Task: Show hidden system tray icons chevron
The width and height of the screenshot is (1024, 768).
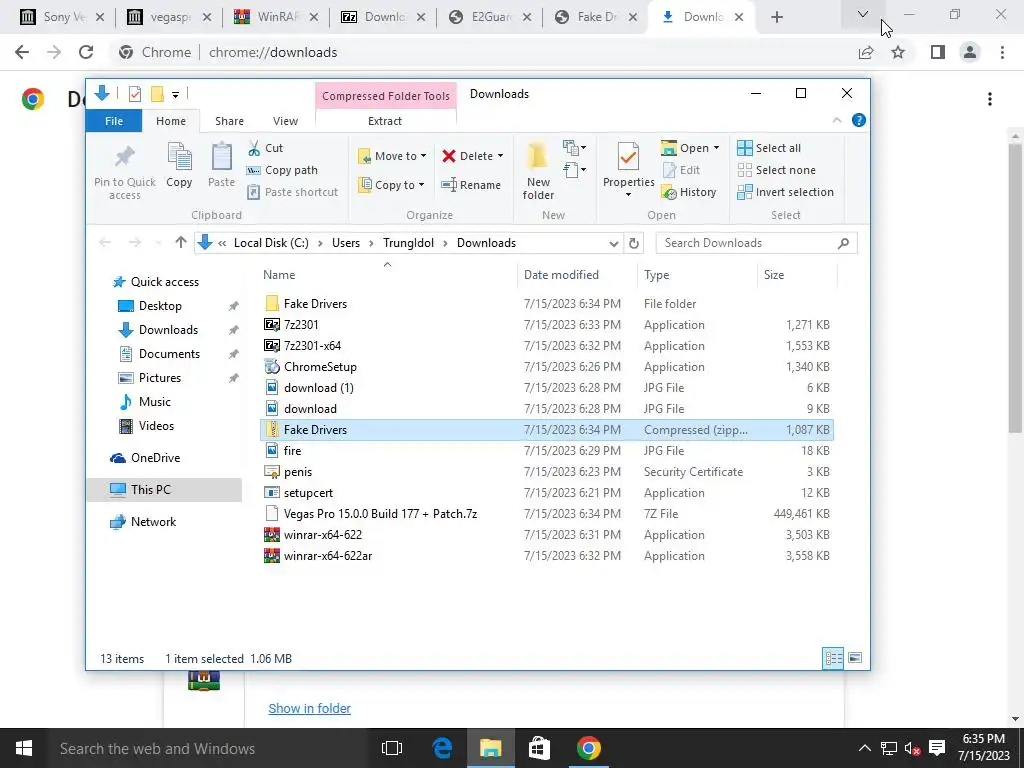Action: coord(864,748)
